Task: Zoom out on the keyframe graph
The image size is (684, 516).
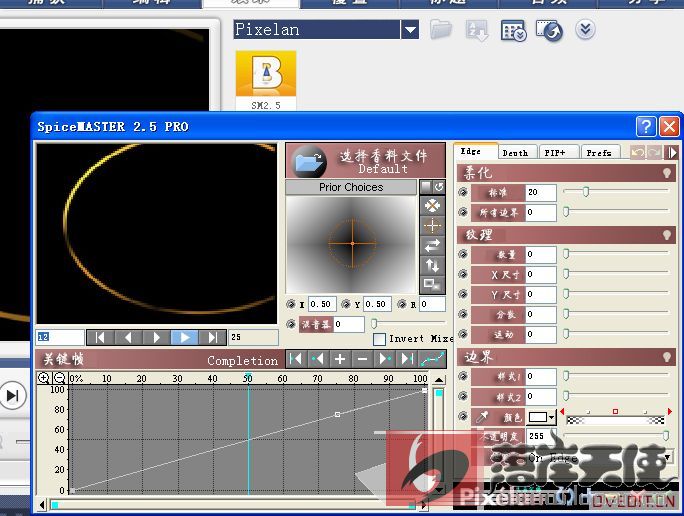Action: point(59,378)
